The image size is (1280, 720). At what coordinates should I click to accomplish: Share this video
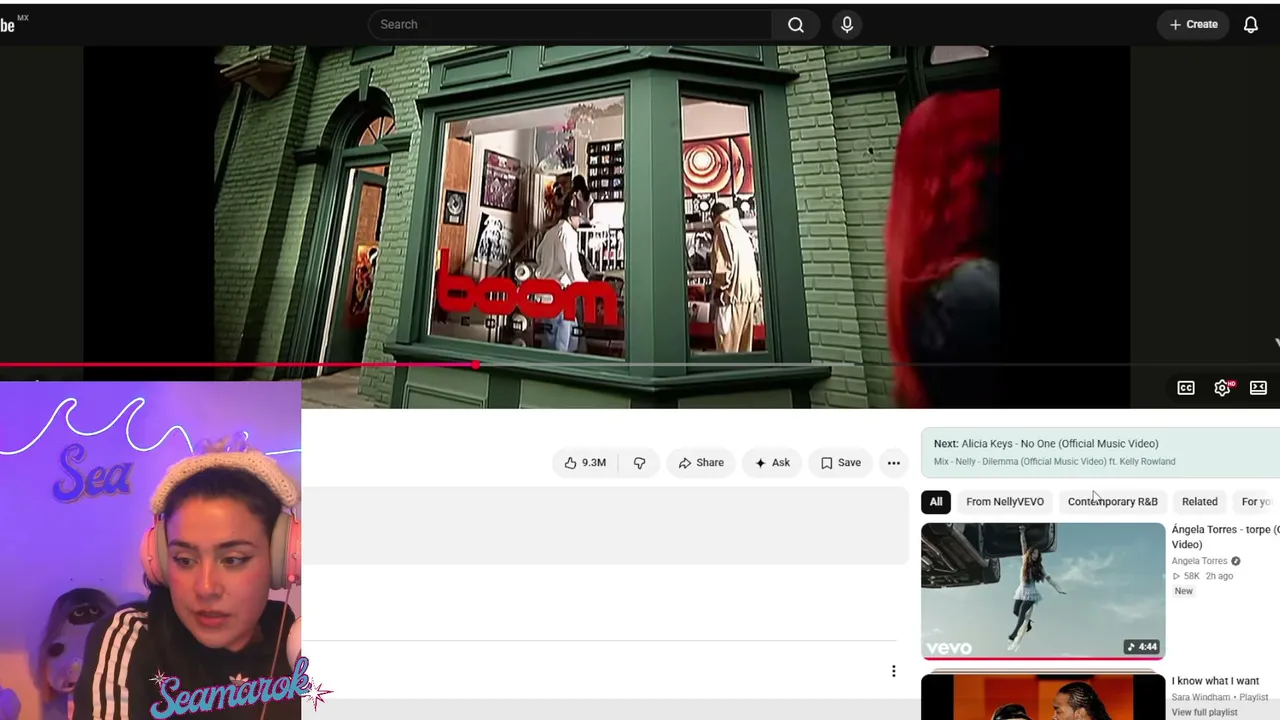pyautogui.click(x=701, y=463)
